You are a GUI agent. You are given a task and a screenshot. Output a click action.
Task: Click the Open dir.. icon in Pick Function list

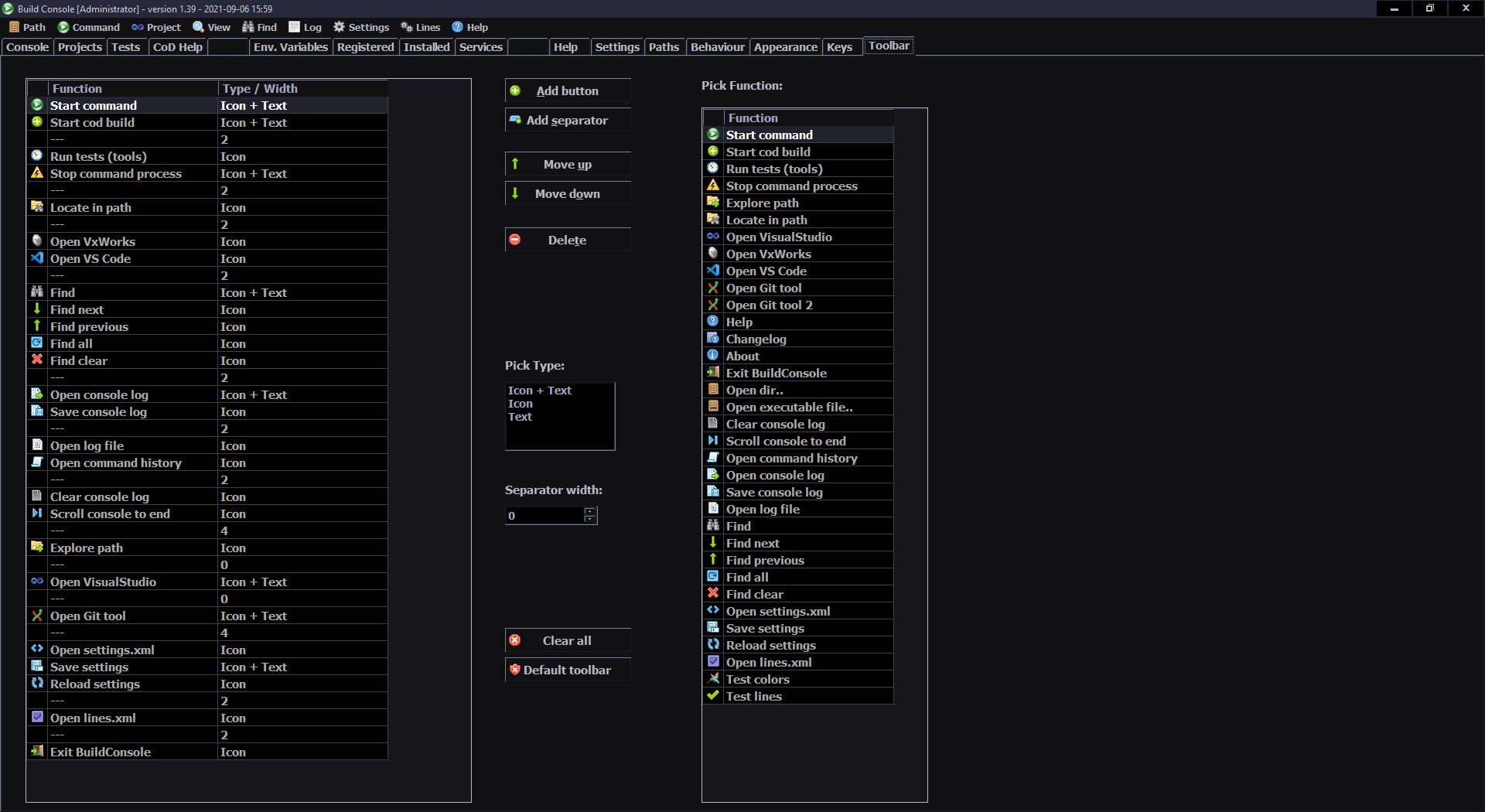coord(713,390)
